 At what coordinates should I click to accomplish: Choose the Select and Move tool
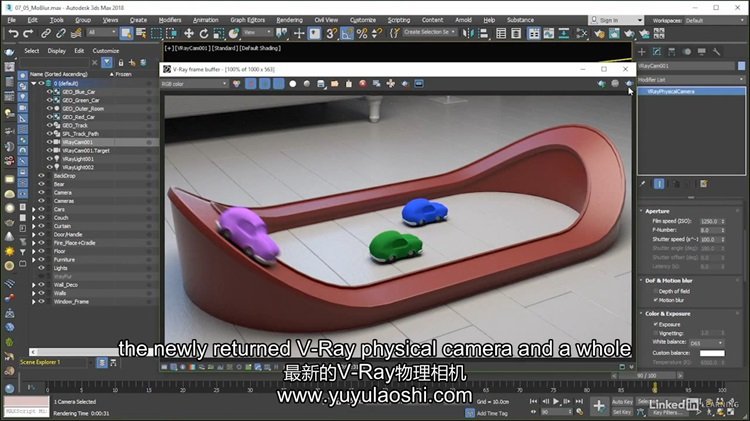click(x=189, y=33)
